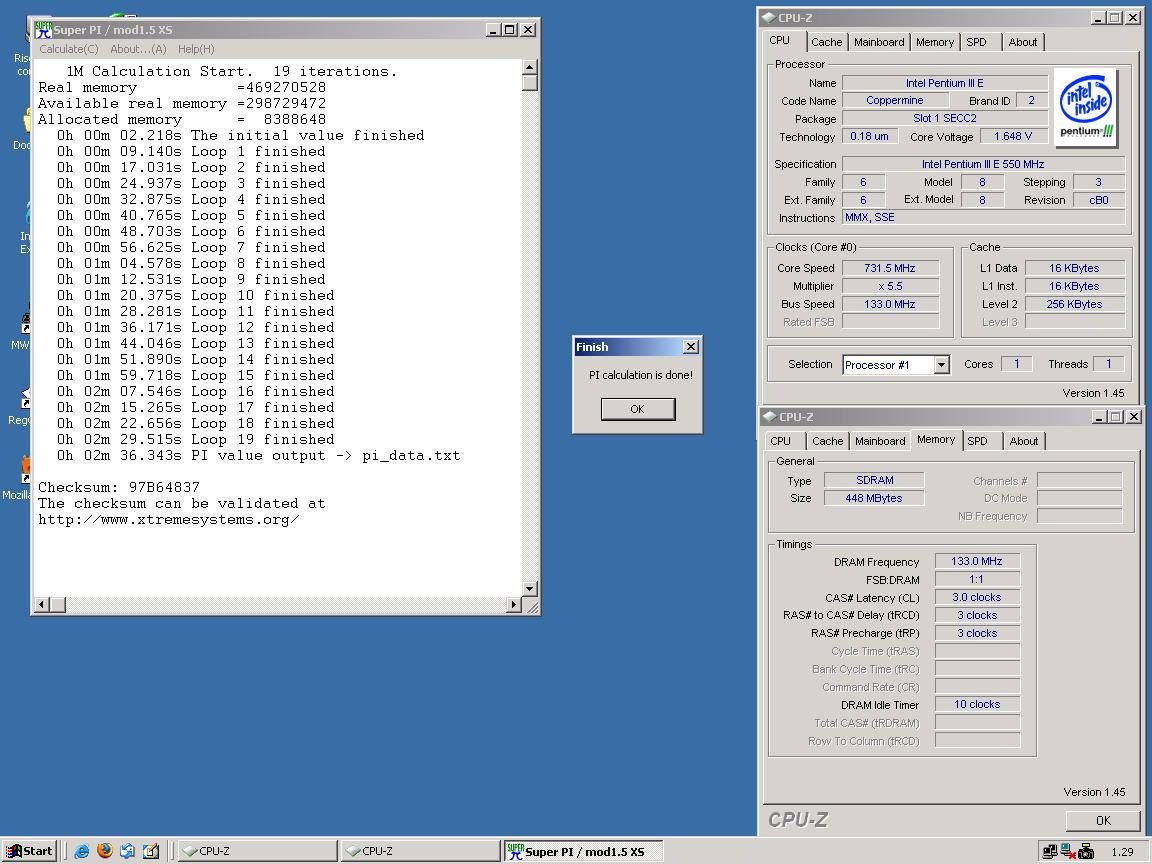Switch to first CPU-Z taskbar button
This screenshot has width=1152, height=864.
coord(257,851)
